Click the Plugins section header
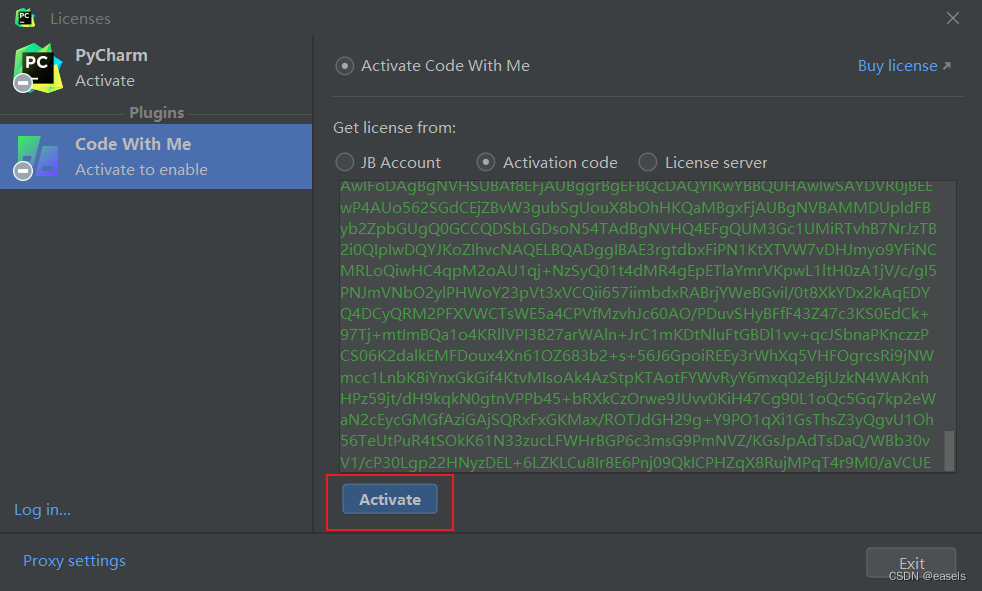The image size is (982, 591). pos(156,112)
